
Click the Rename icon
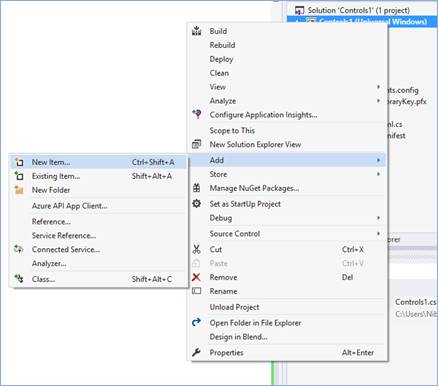(x=197, y=291)
